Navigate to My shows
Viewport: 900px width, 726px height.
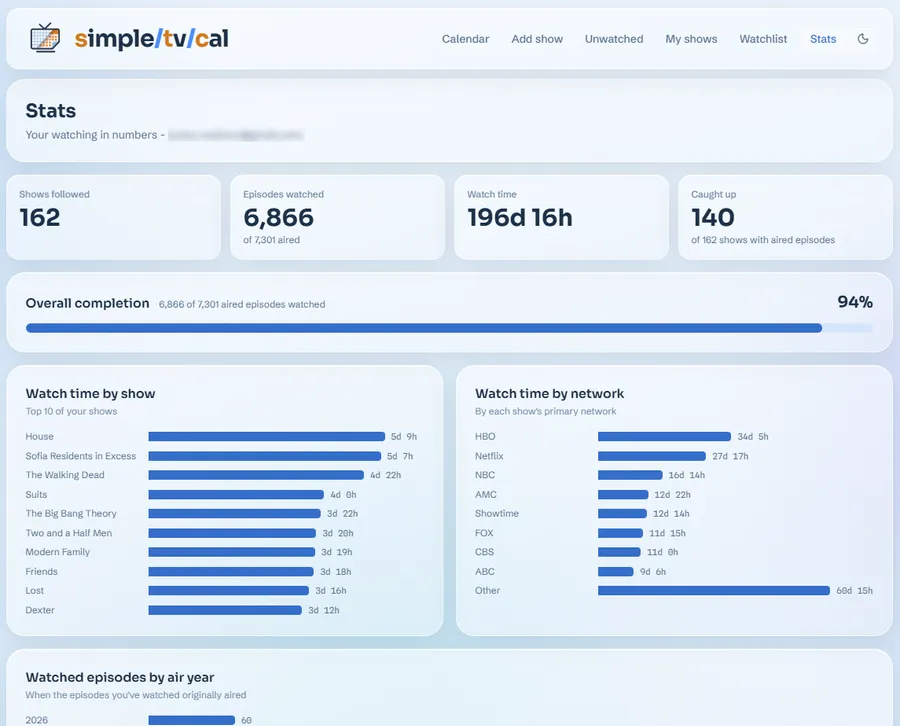(x=691, y=39)
